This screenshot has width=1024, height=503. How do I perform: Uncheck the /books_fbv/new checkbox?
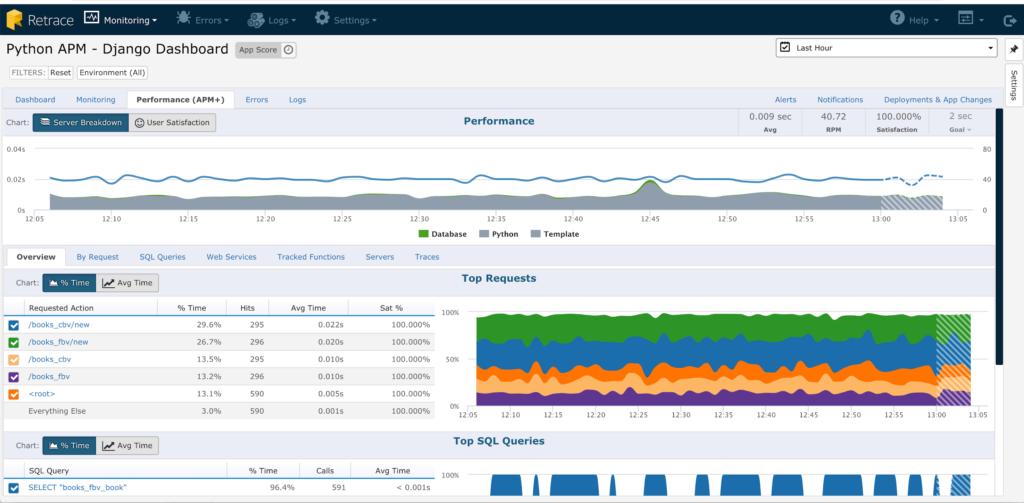click(x=14, y=342)
